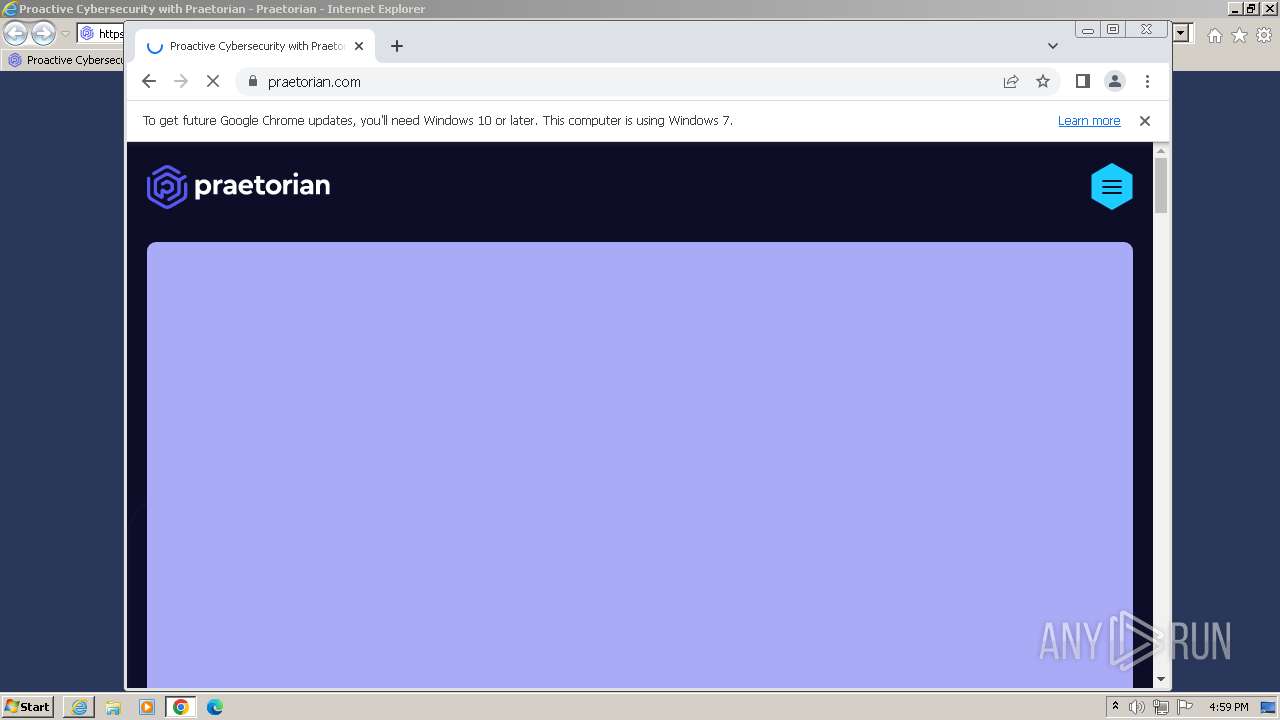Maximize the Chrome window
This screenshot has width=1280, height=720.
(1113, 30)
